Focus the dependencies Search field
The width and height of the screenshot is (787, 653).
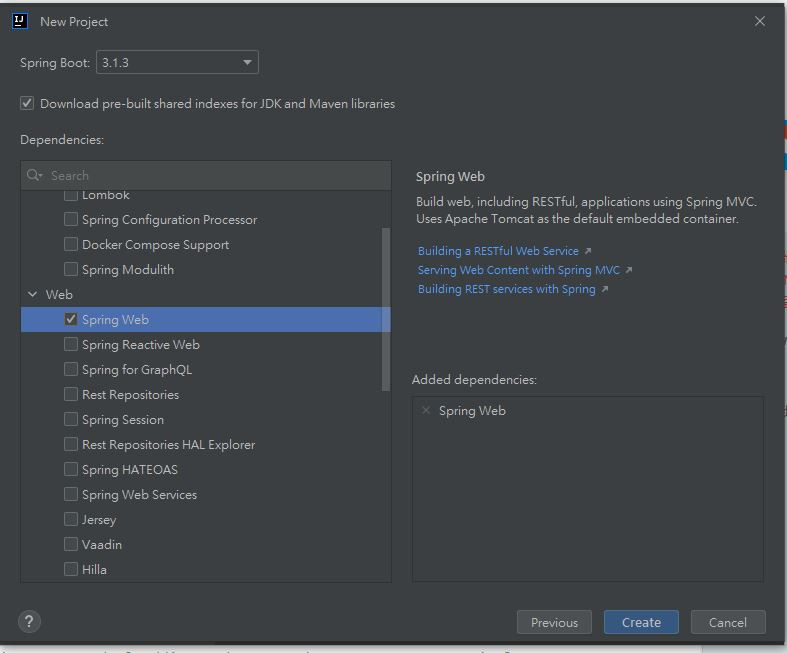[x=206, y=175]
